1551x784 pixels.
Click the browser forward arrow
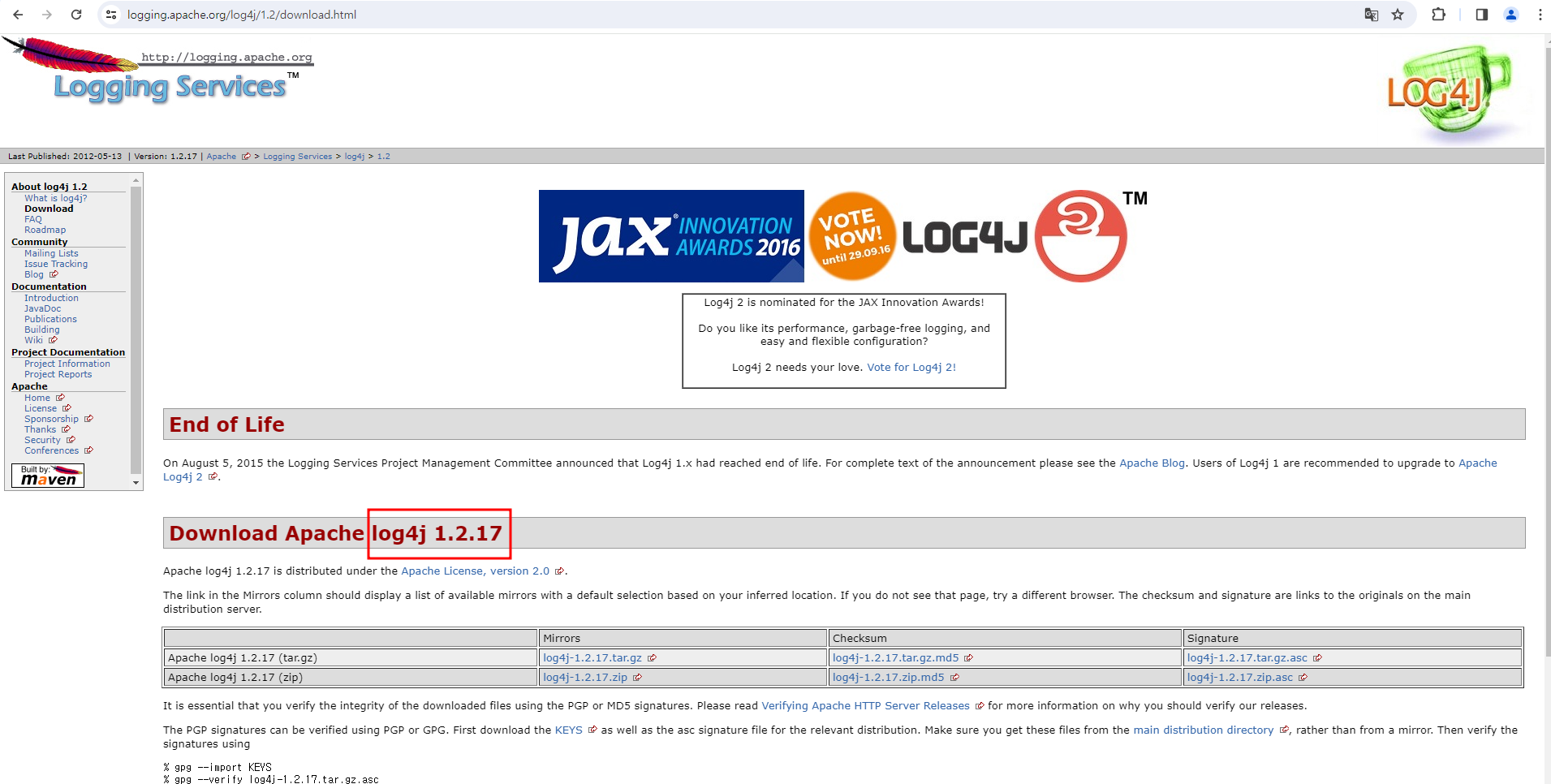(47, 15)
